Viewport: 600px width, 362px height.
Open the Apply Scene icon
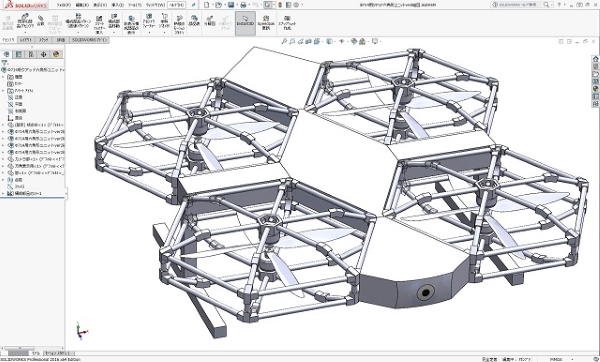tap(362, 41)
